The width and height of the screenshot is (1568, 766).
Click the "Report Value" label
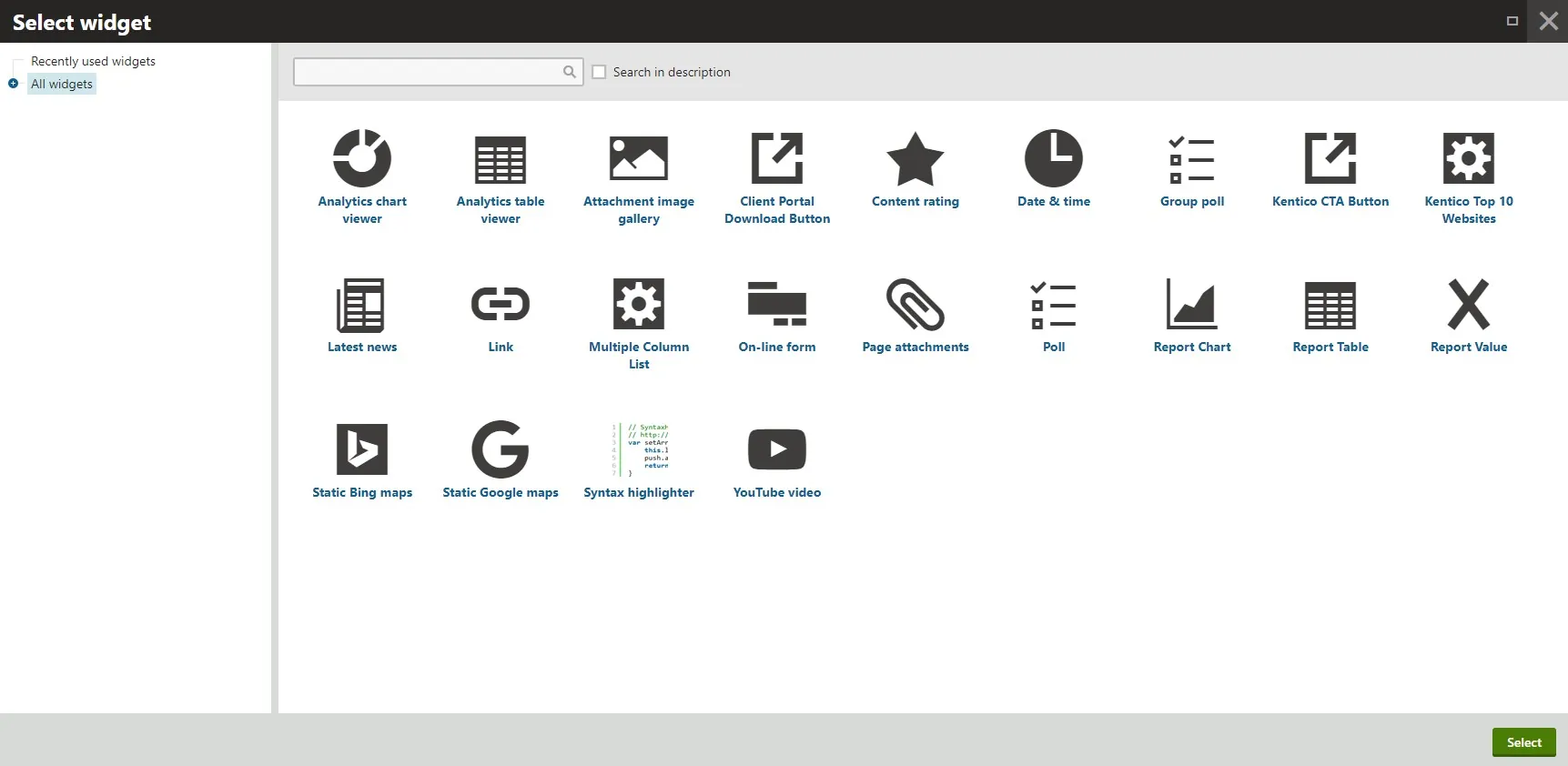pyautogui.click(x=1469, y=347)
